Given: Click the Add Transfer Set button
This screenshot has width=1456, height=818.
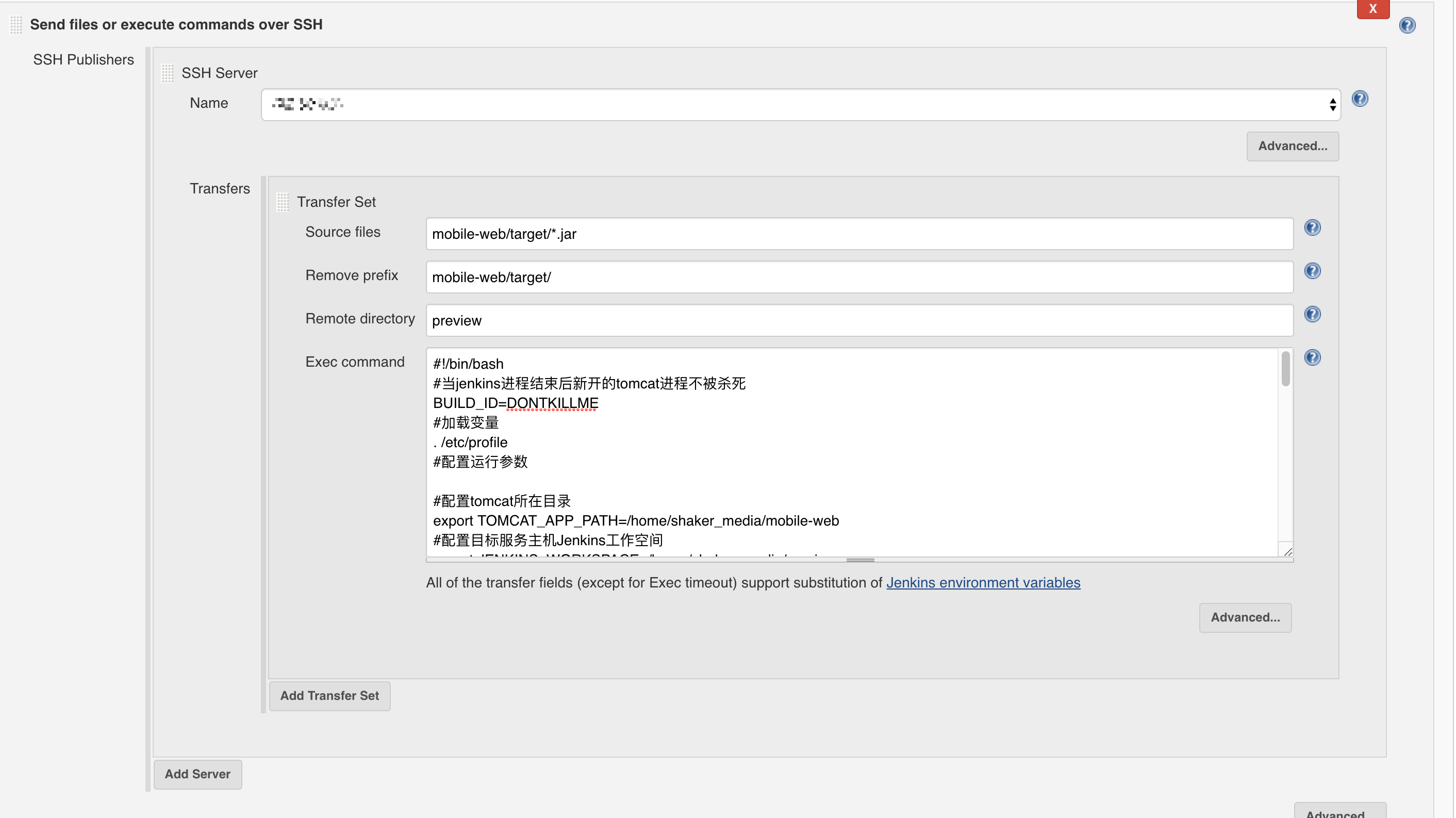Looking at the screenshot, I should point(329,696).
